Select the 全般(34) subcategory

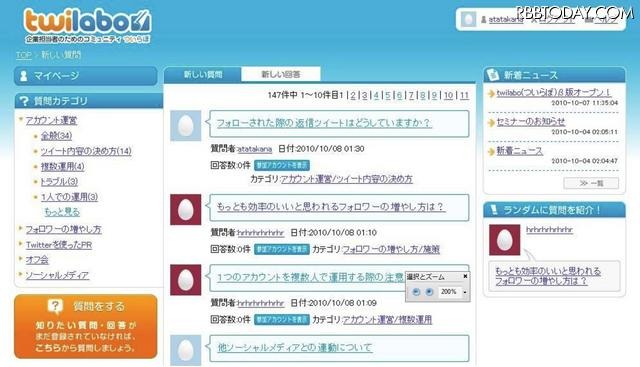coord(56,136)
